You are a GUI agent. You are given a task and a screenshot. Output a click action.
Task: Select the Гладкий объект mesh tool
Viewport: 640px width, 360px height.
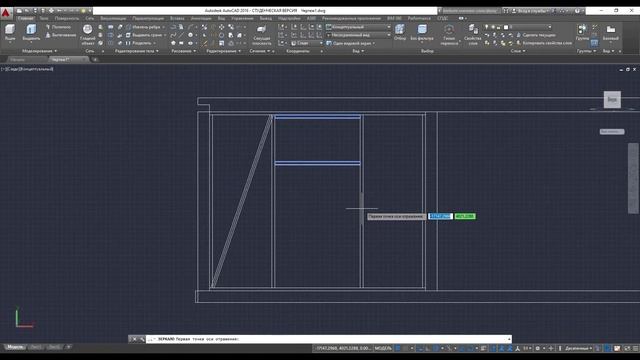(x=87, y=34)
